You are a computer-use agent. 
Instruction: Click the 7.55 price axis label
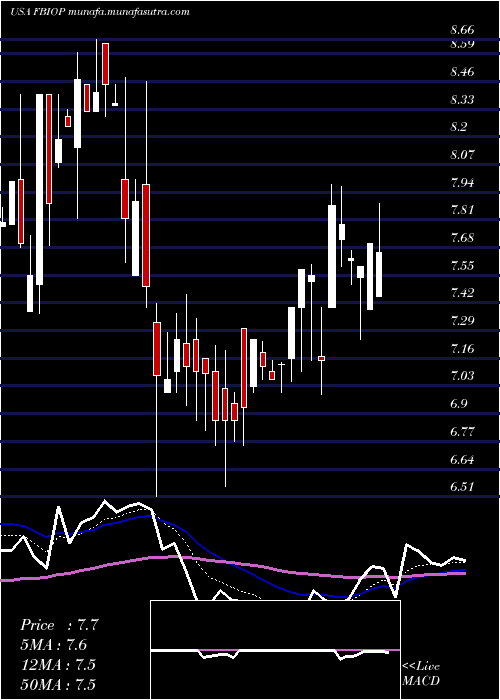[x=462, y=266]
